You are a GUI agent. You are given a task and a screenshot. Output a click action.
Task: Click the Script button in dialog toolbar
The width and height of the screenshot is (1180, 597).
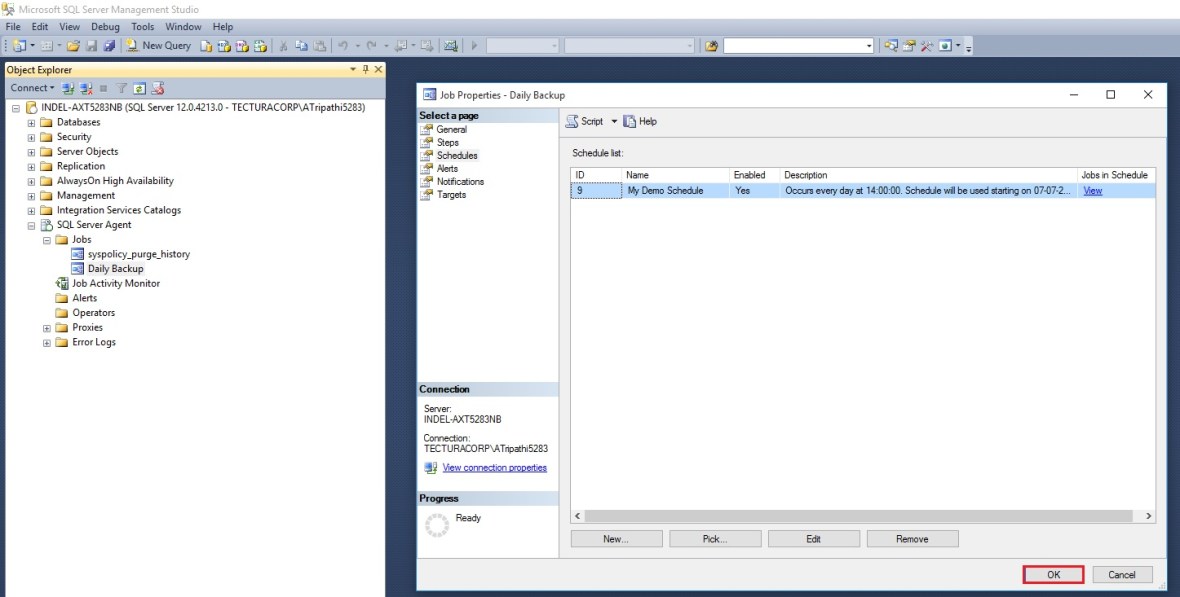(x=586, y=121)
